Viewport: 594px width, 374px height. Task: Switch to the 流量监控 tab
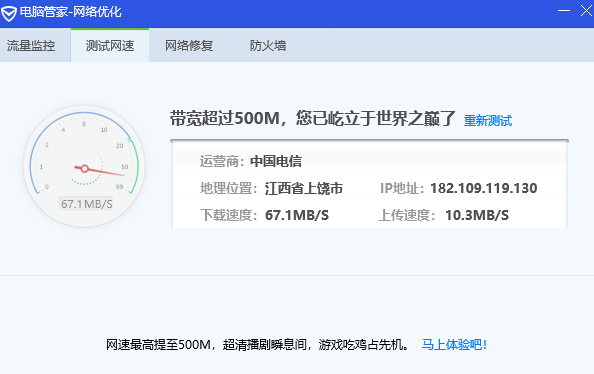click(x=31, y=46)
